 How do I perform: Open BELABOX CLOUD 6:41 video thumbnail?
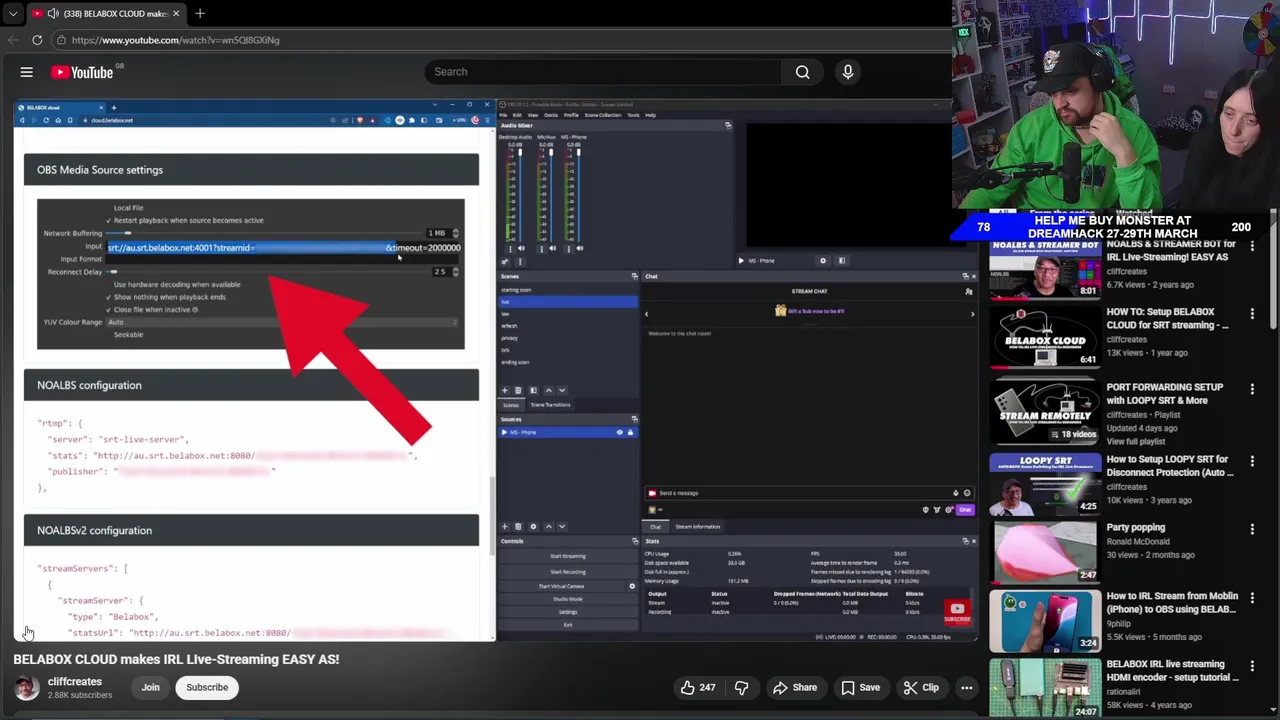[x=1045, y=338]
